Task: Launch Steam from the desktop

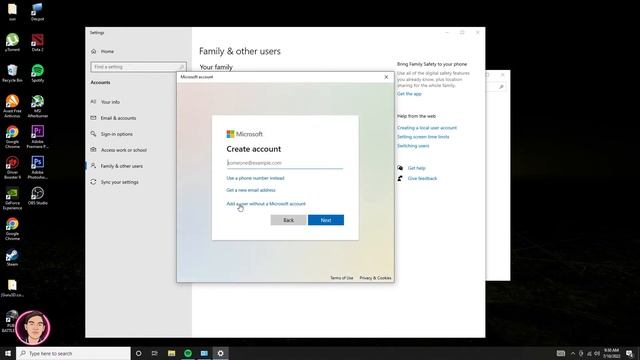Action: click(x=12, y=258)
